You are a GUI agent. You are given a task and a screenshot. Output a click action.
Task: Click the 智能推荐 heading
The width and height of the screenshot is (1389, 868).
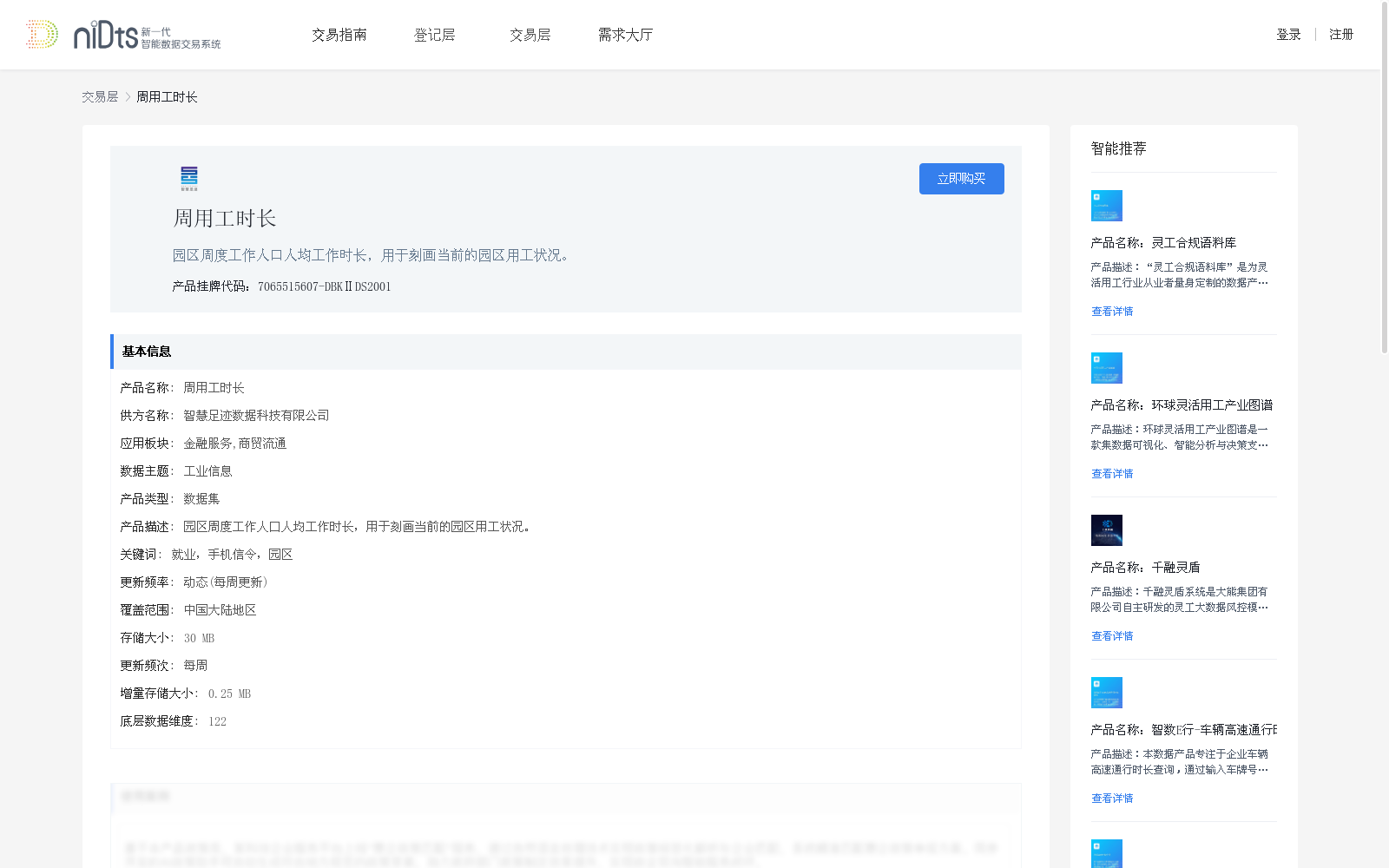tap(1118, 148)
